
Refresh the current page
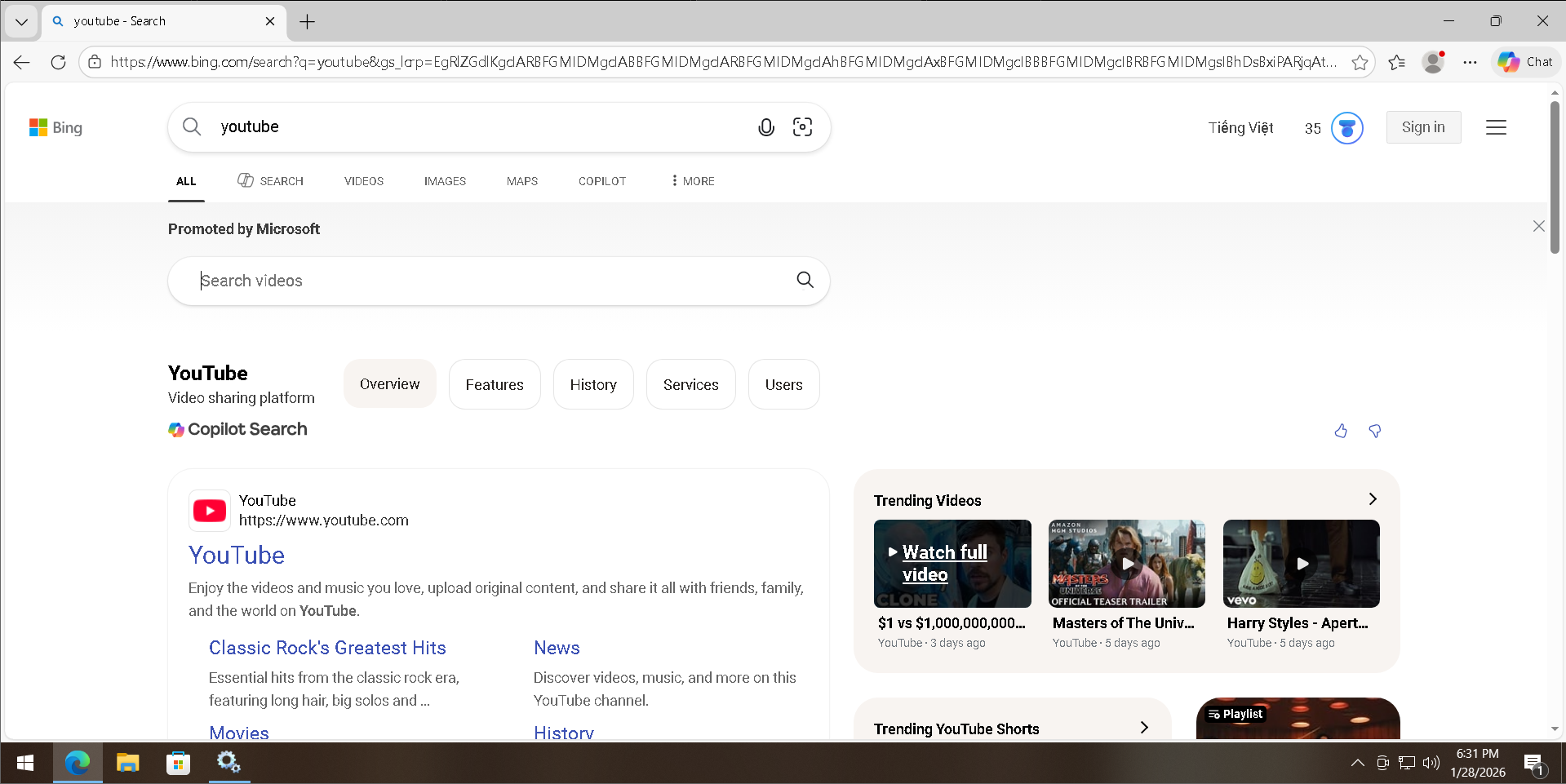(x=58, y=62)
